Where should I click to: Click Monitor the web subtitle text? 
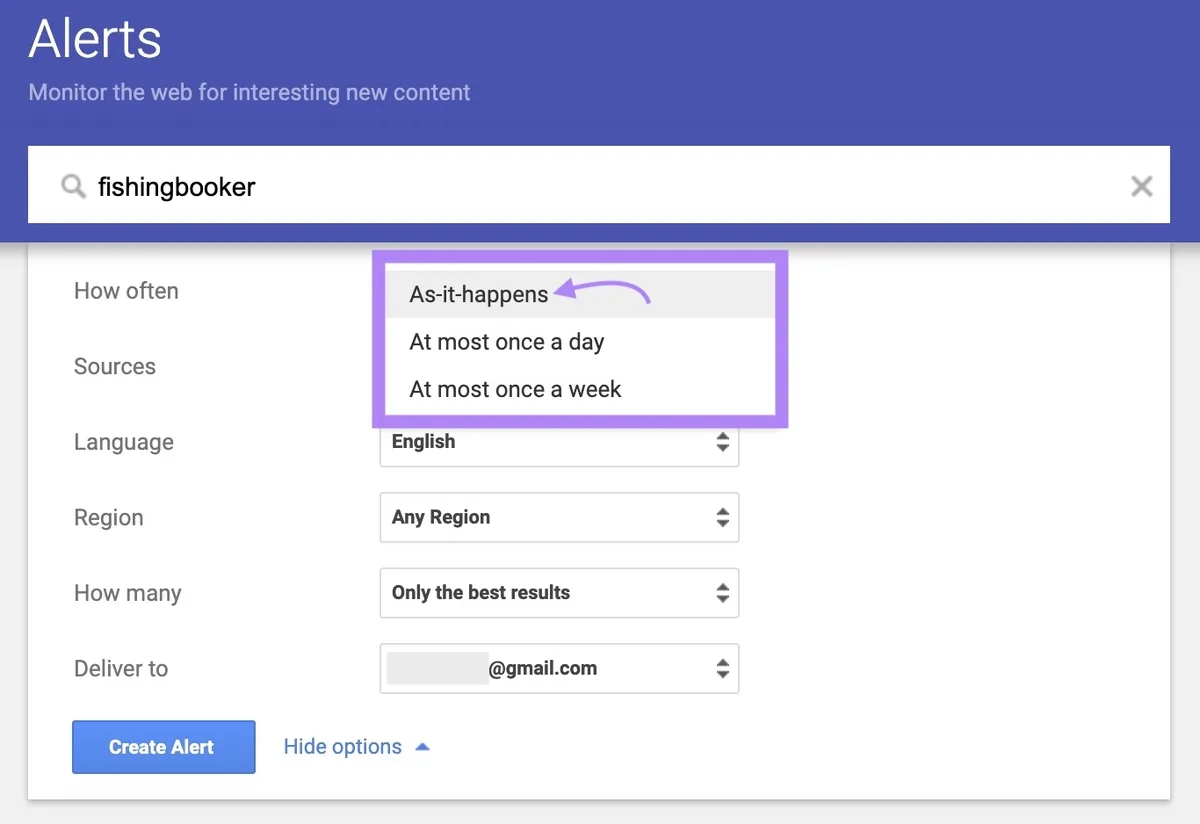(x=249, y=93)
